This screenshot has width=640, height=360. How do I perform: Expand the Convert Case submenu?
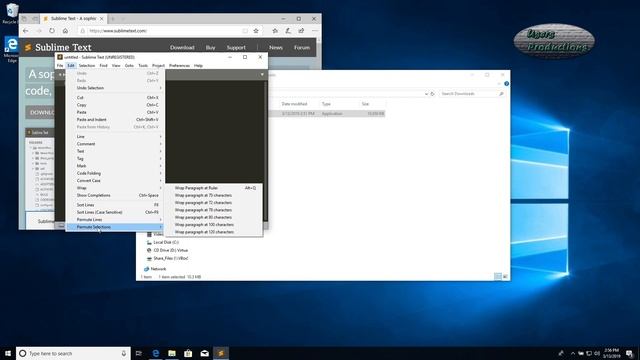coord(116,180)
